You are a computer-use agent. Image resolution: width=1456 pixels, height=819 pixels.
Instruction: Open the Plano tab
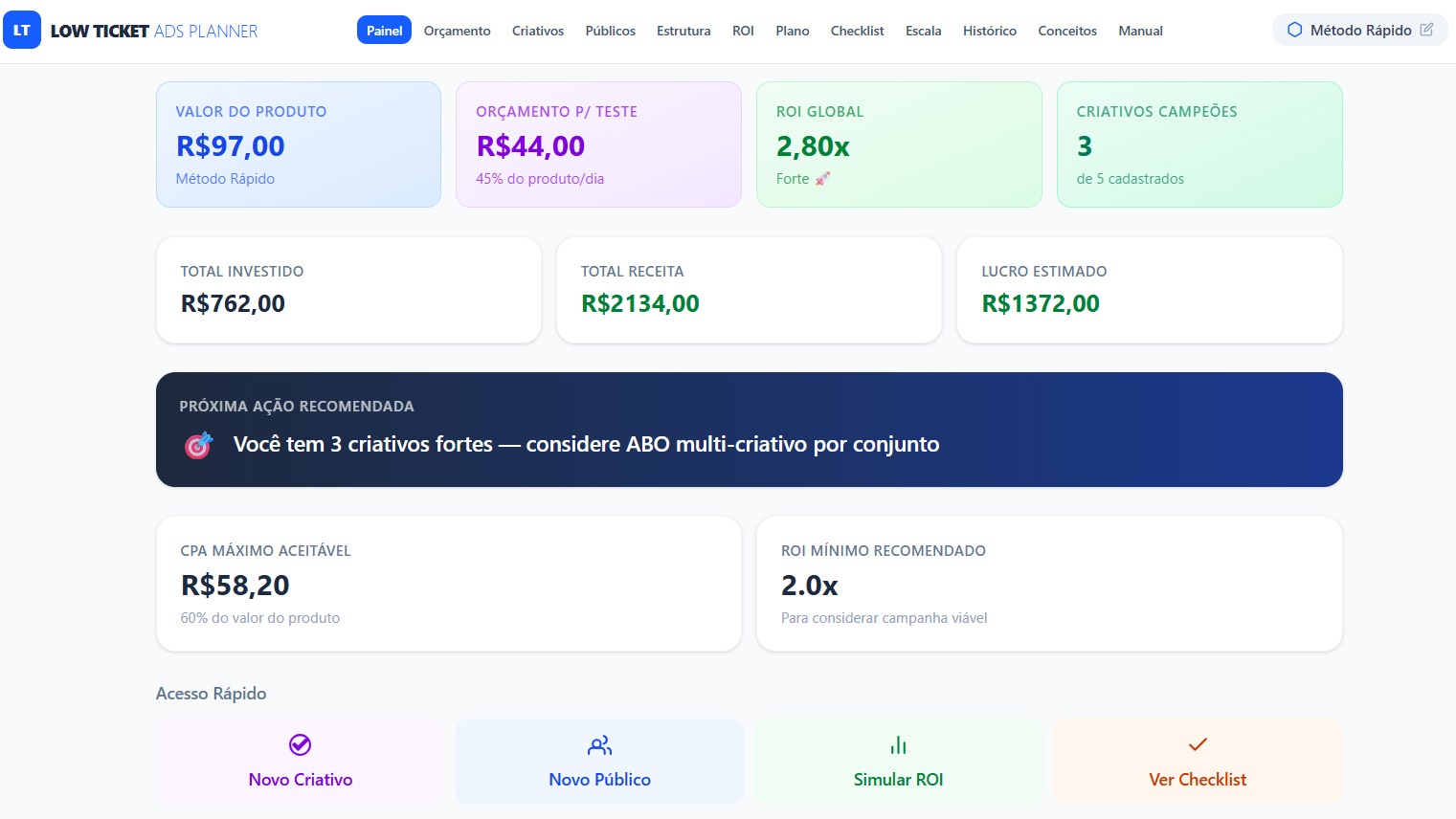(793, 31)
